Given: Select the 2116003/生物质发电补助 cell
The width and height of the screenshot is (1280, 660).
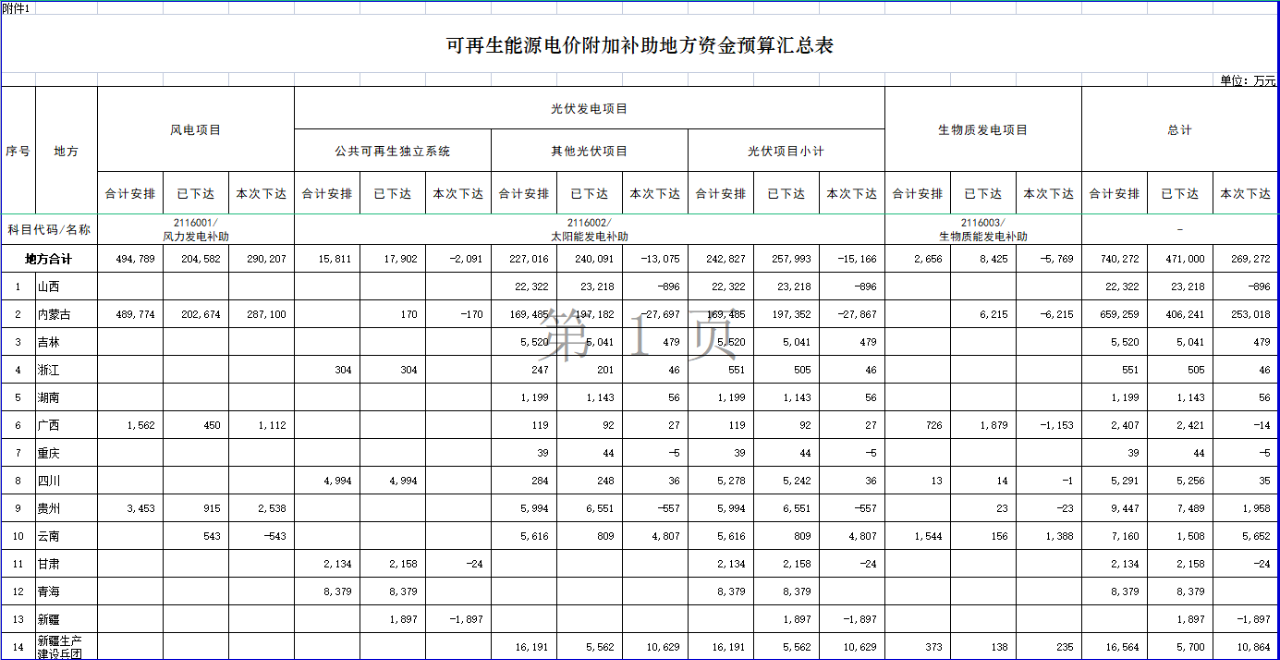Looking at the screenshot, I should click(982, 230).
